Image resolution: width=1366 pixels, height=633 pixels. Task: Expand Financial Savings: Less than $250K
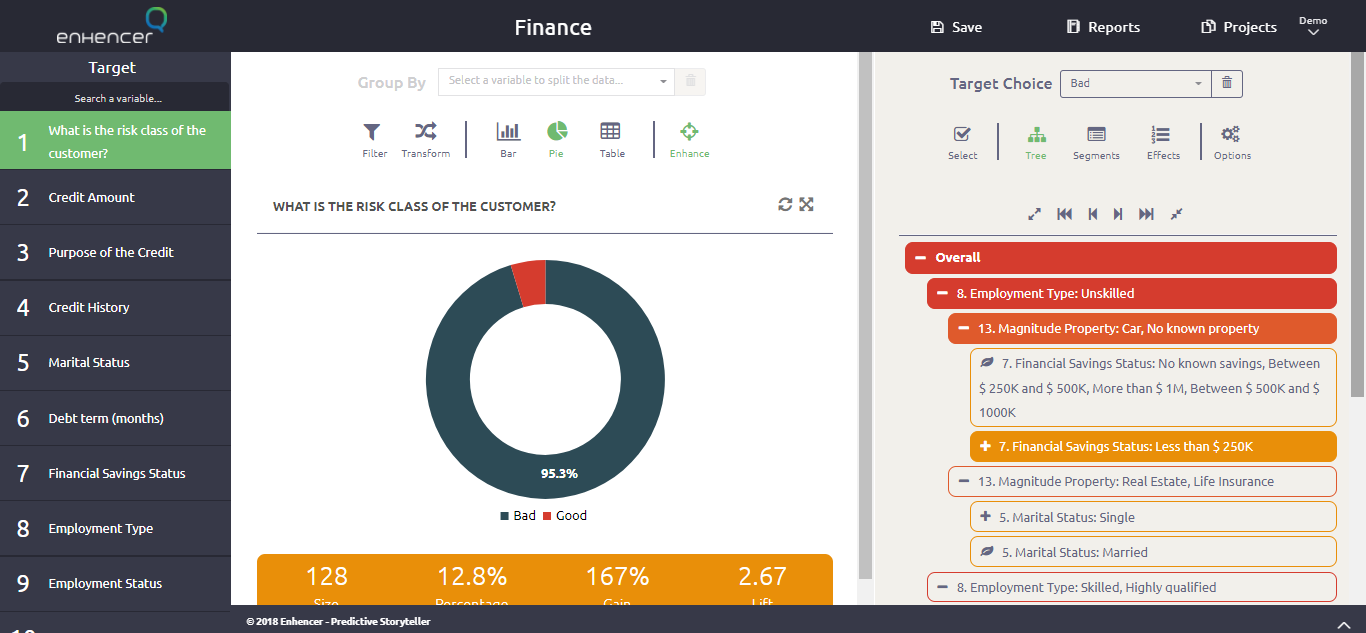click(986, 447)
